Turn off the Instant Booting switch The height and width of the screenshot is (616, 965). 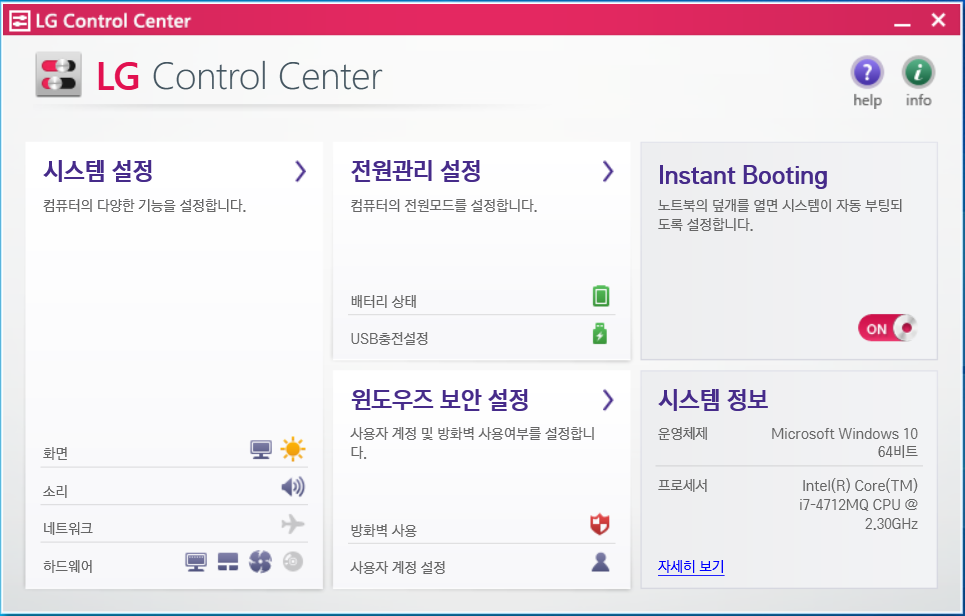click(887, 328)
